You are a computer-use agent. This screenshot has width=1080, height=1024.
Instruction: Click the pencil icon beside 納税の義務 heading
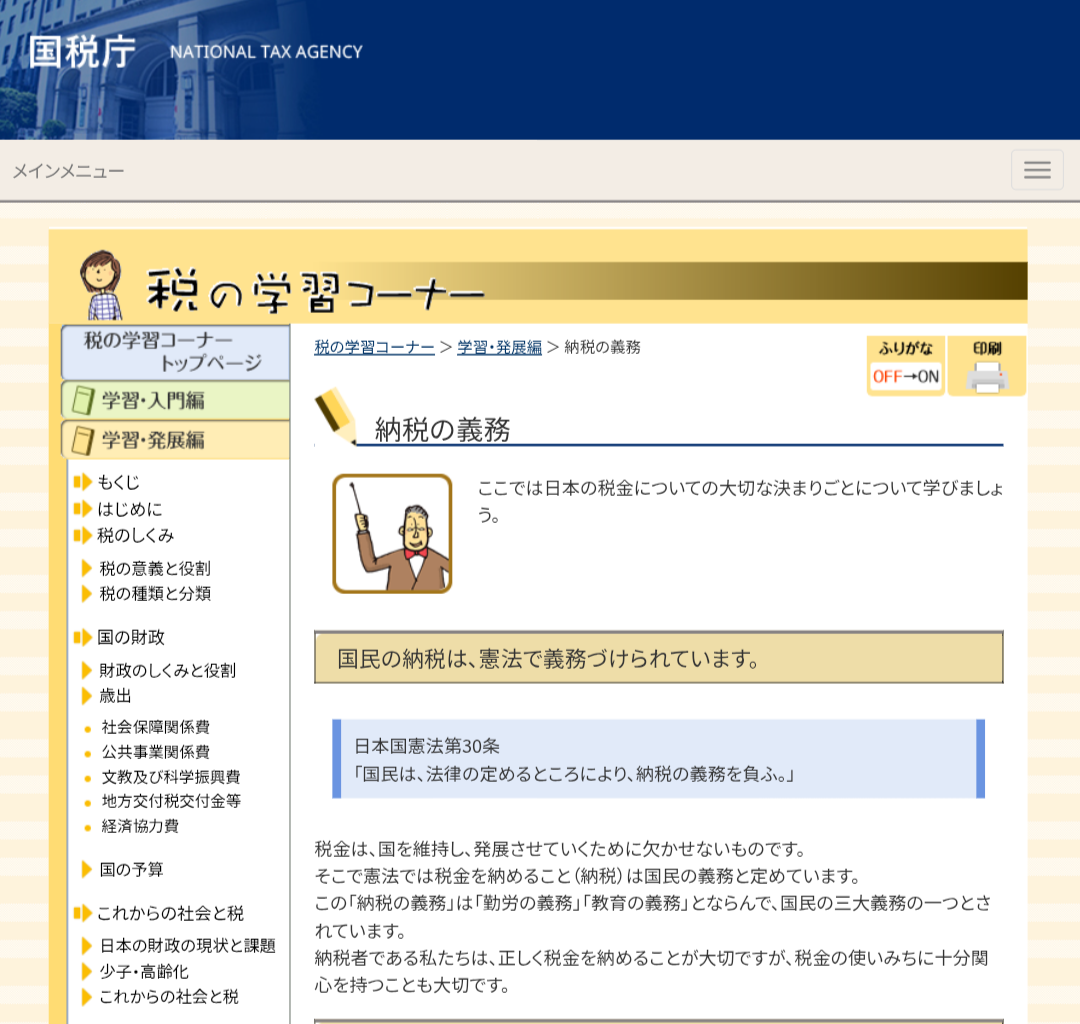point(336,415)
